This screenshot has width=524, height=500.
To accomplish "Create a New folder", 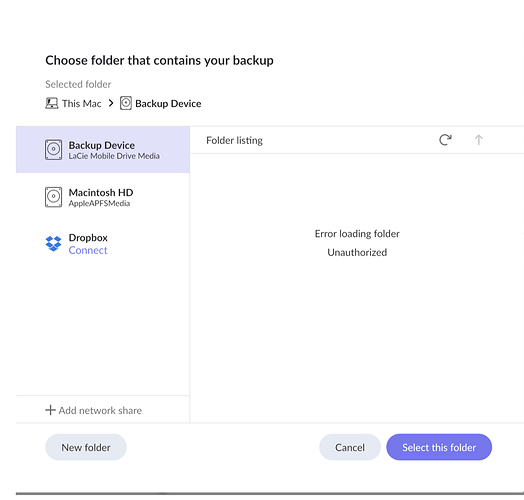I will pos(86,447).
